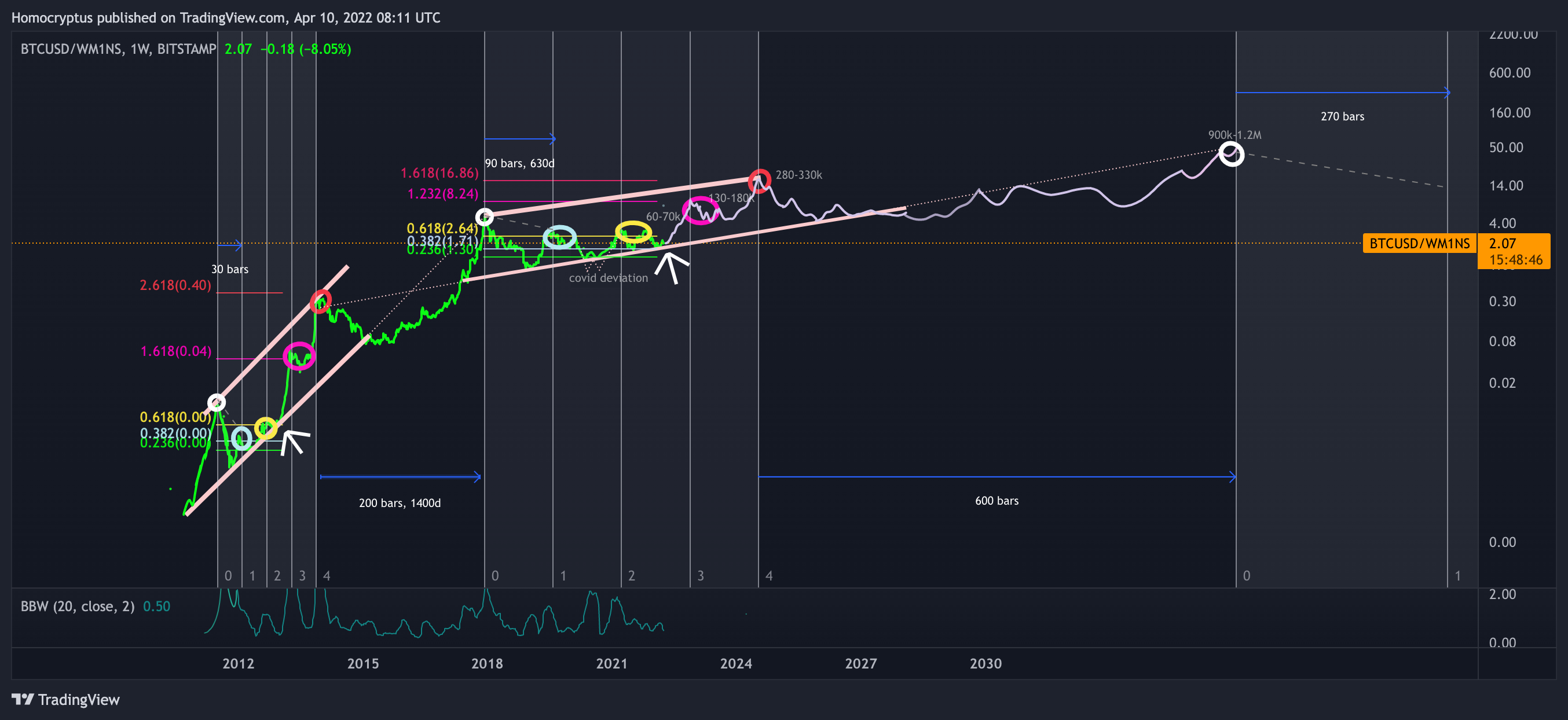Click the 0.618(0.00) Fibonacci label

click(x=175, y=417)
